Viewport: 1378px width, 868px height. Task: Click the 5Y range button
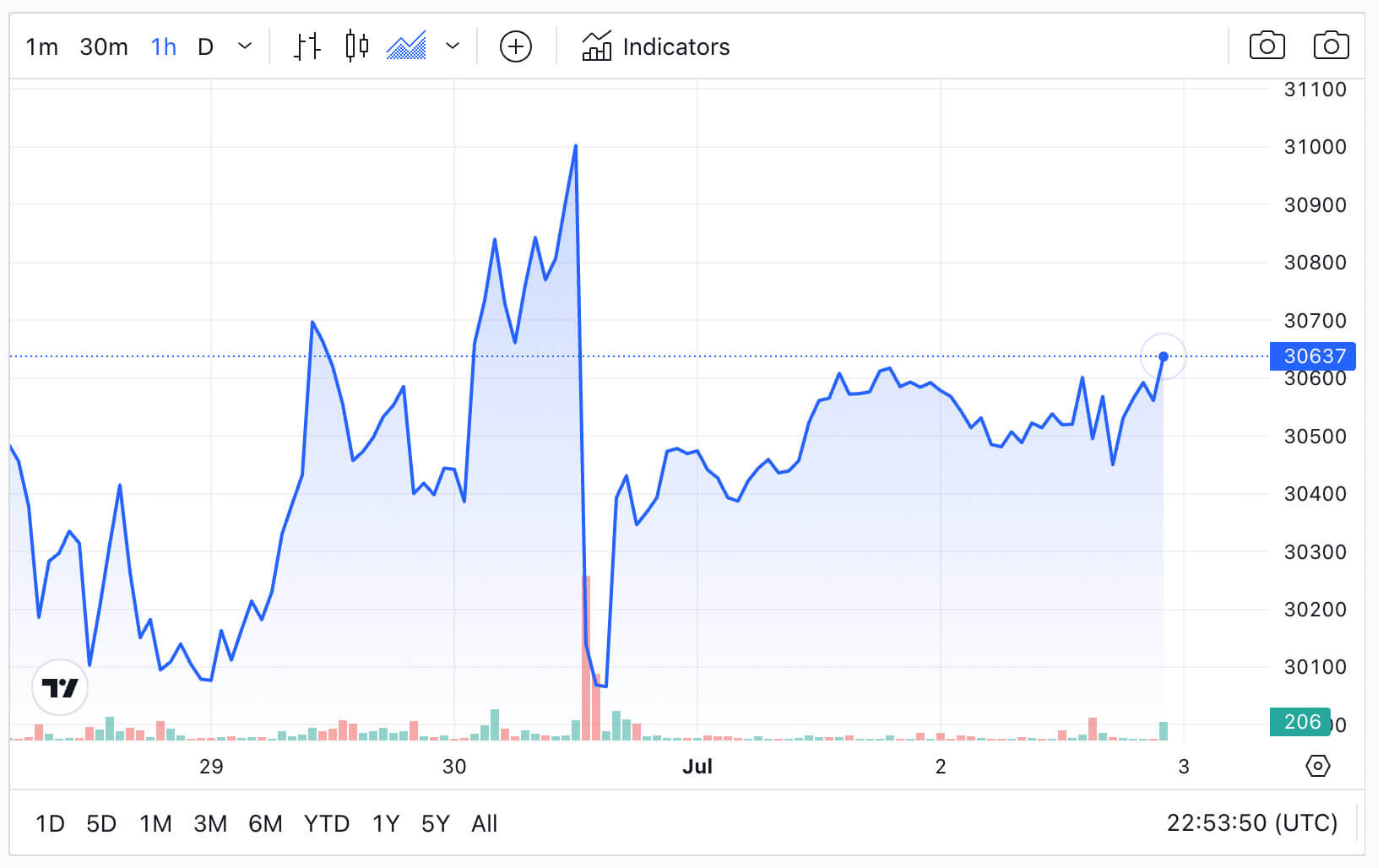[435, 823]
